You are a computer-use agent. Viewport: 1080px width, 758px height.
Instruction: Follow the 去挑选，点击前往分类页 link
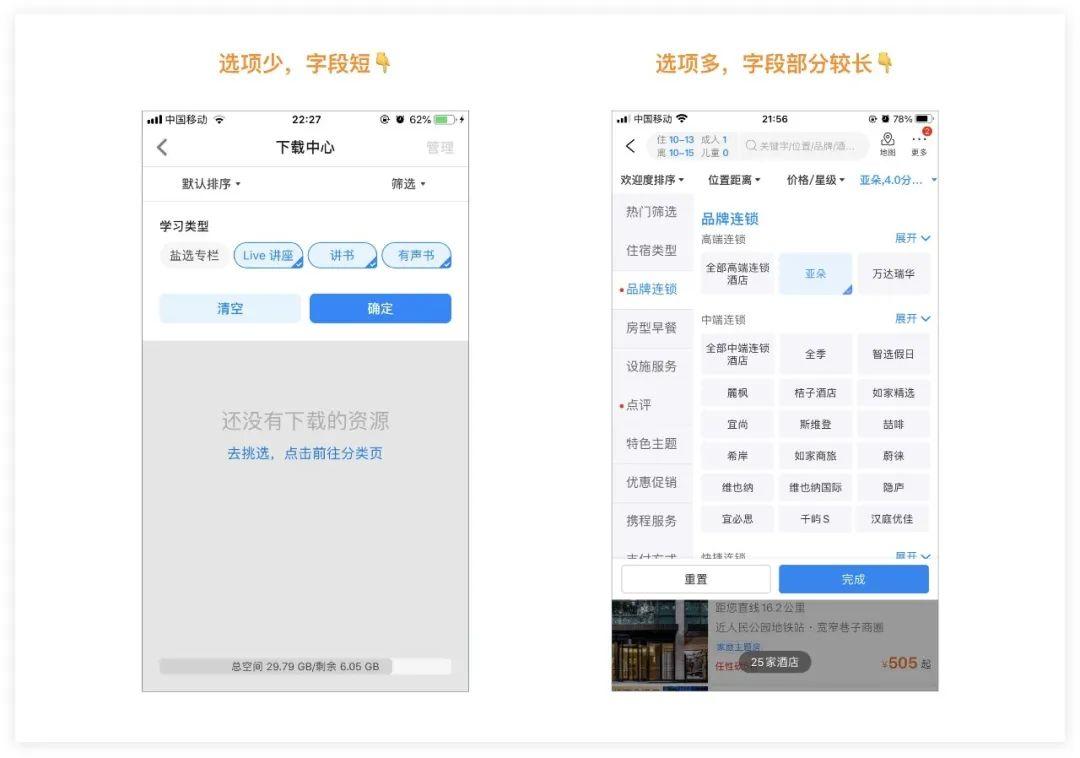point(305,453)
